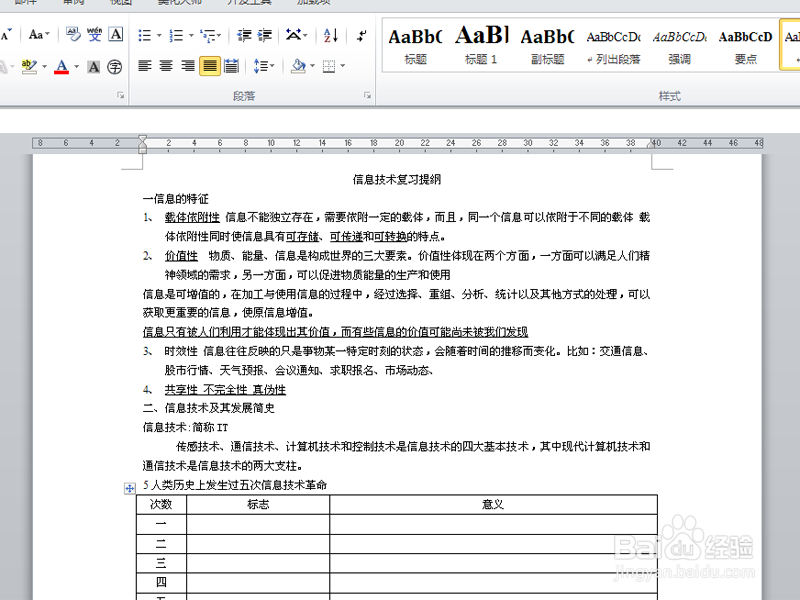Apply the 列出段落 style
Viewport: 800px width, 600px height.
614,46
